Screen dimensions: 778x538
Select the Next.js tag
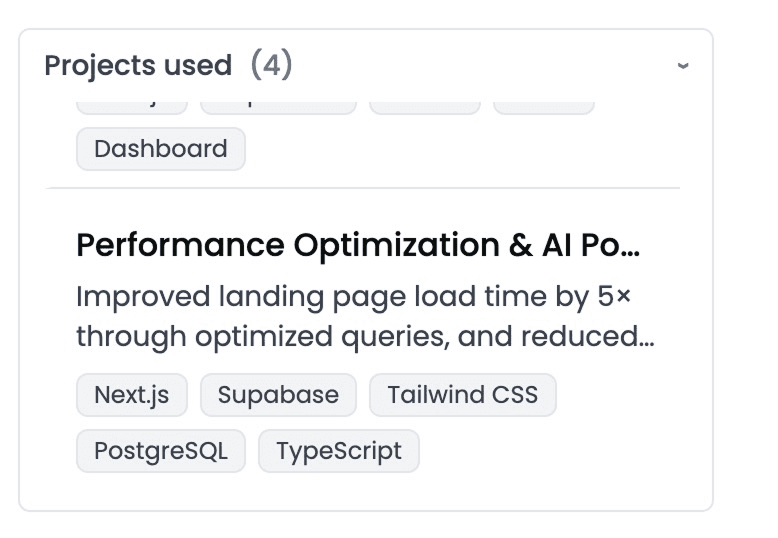click(132, 395)
